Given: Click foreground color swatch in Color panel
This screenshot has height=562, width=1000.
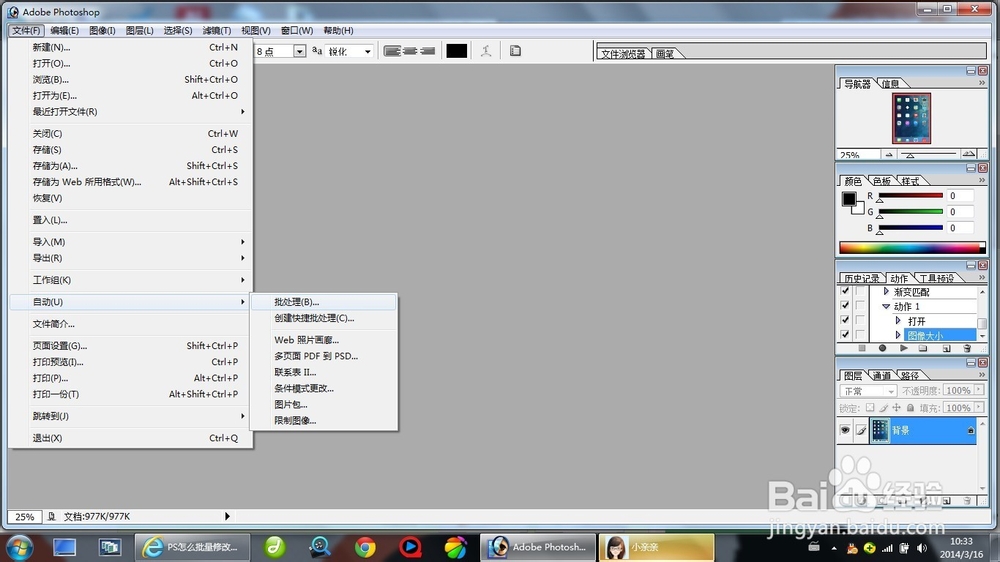Looking at the screenshot, I should [849, 199].
